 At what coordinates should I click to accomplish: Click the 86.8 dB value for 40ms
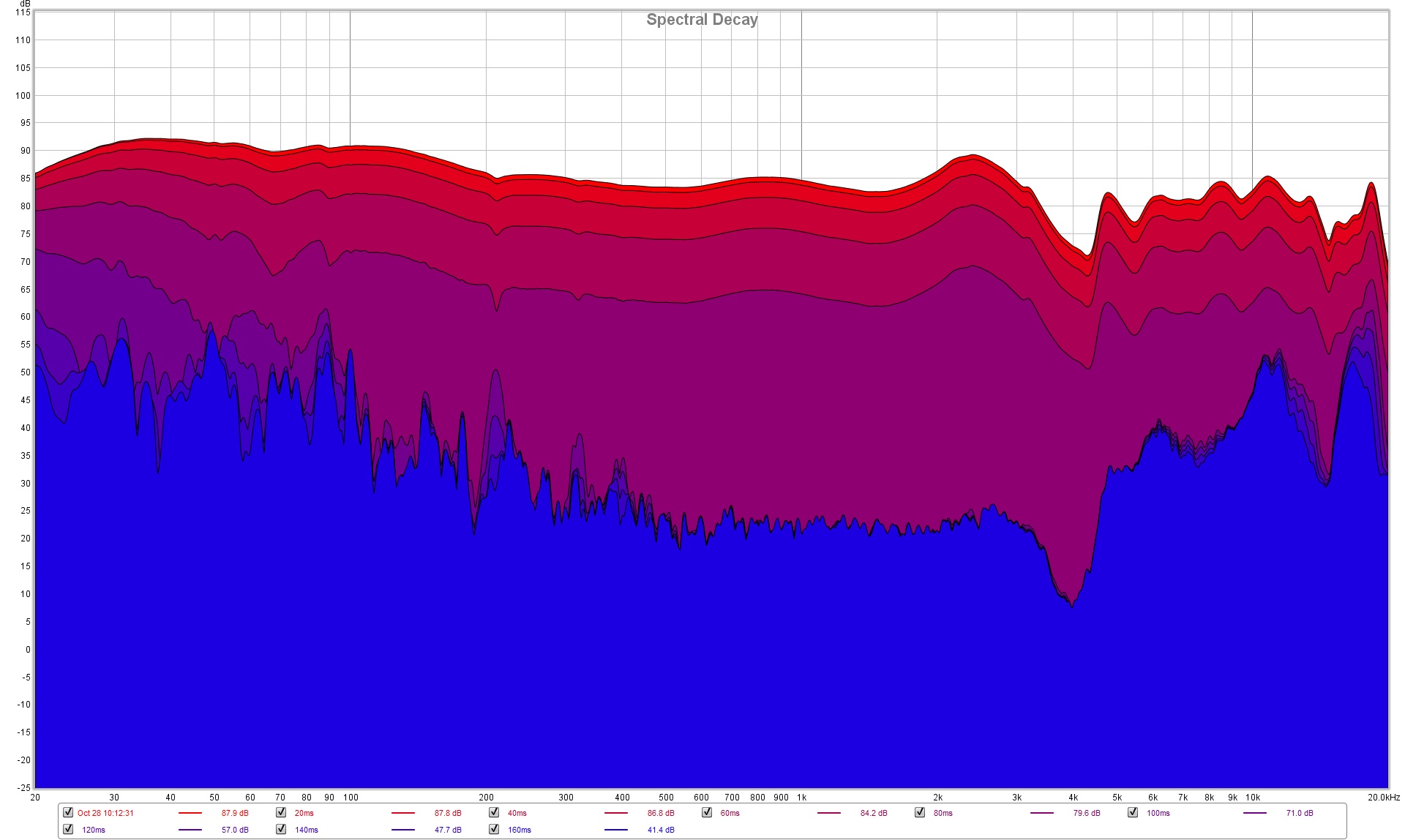point(661,813)
